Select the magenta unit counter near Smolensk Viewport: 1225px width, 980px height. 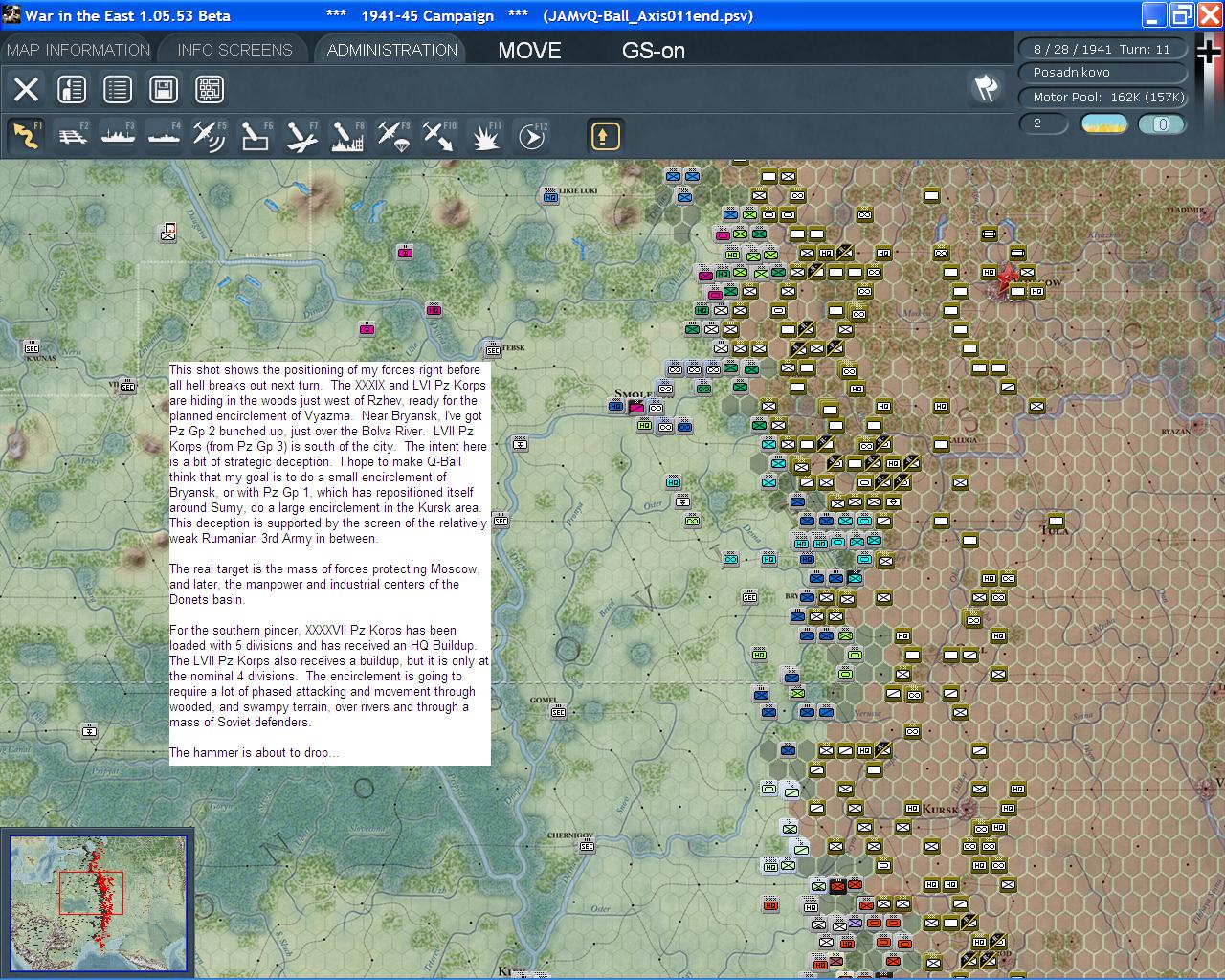(636, 407)
